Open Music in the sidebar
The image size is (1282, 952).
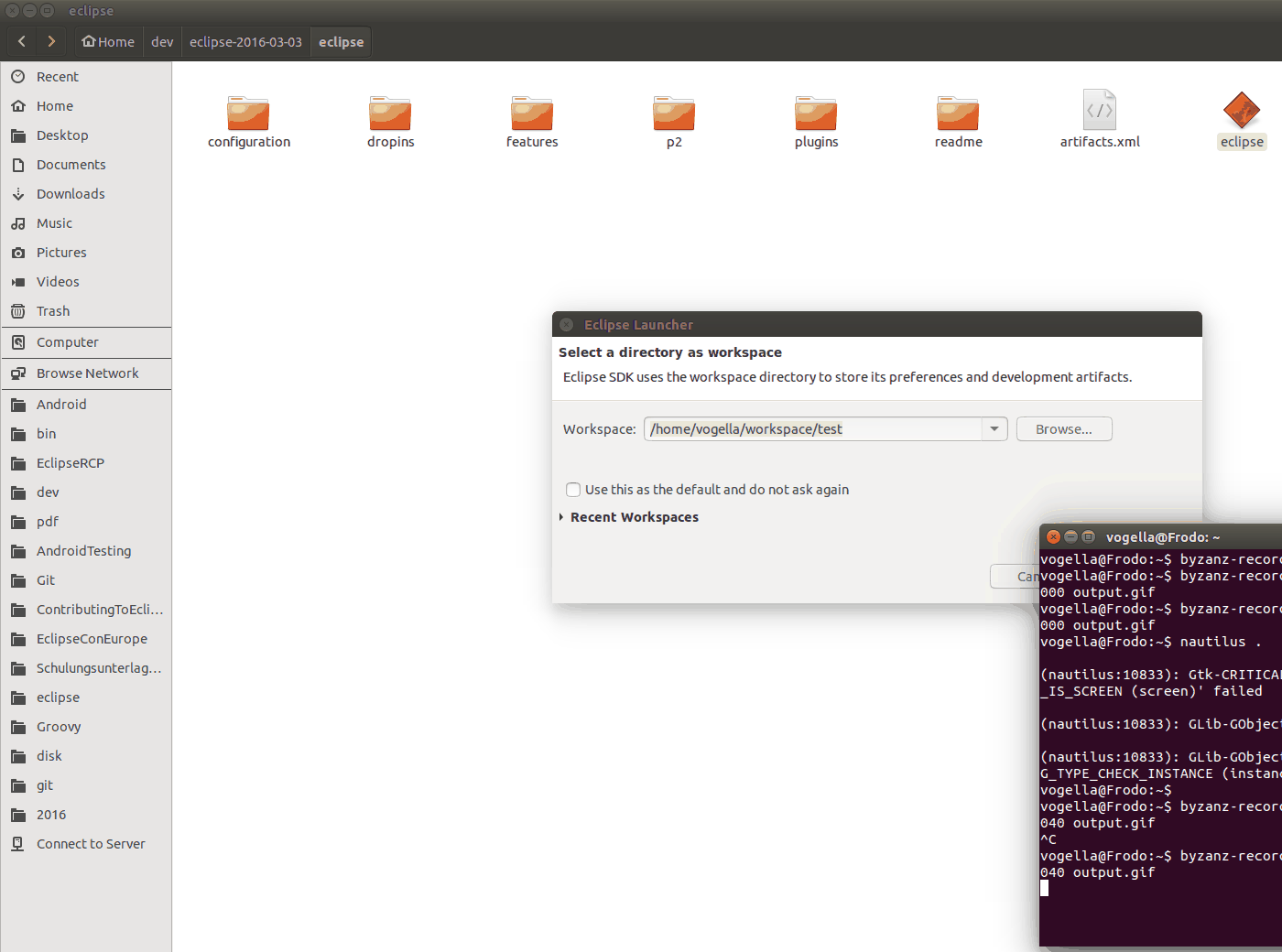pyautogui.click(x=86, y=223)
